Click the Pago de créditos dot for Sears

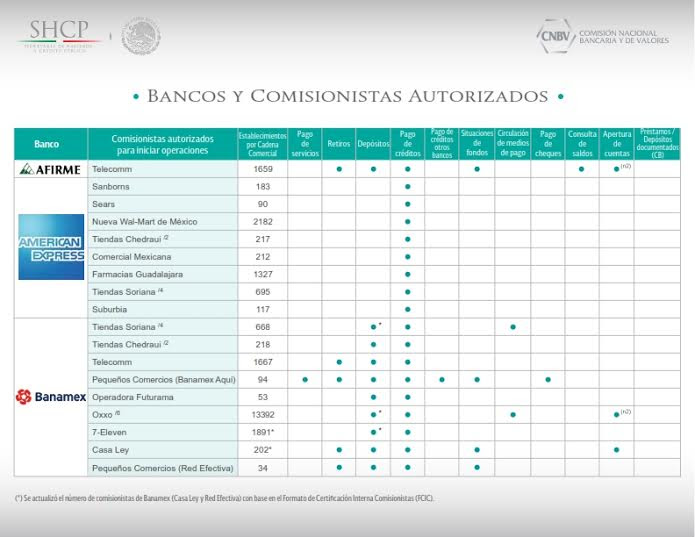point(408,204)
